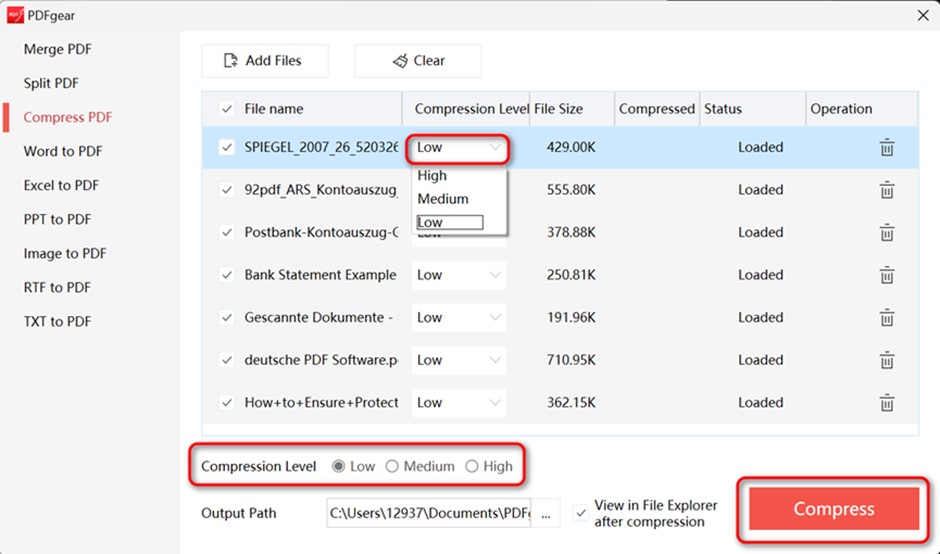Screen dimensions: 940x554
Task: Select Low compression level radio button
Action: (339, 466)
